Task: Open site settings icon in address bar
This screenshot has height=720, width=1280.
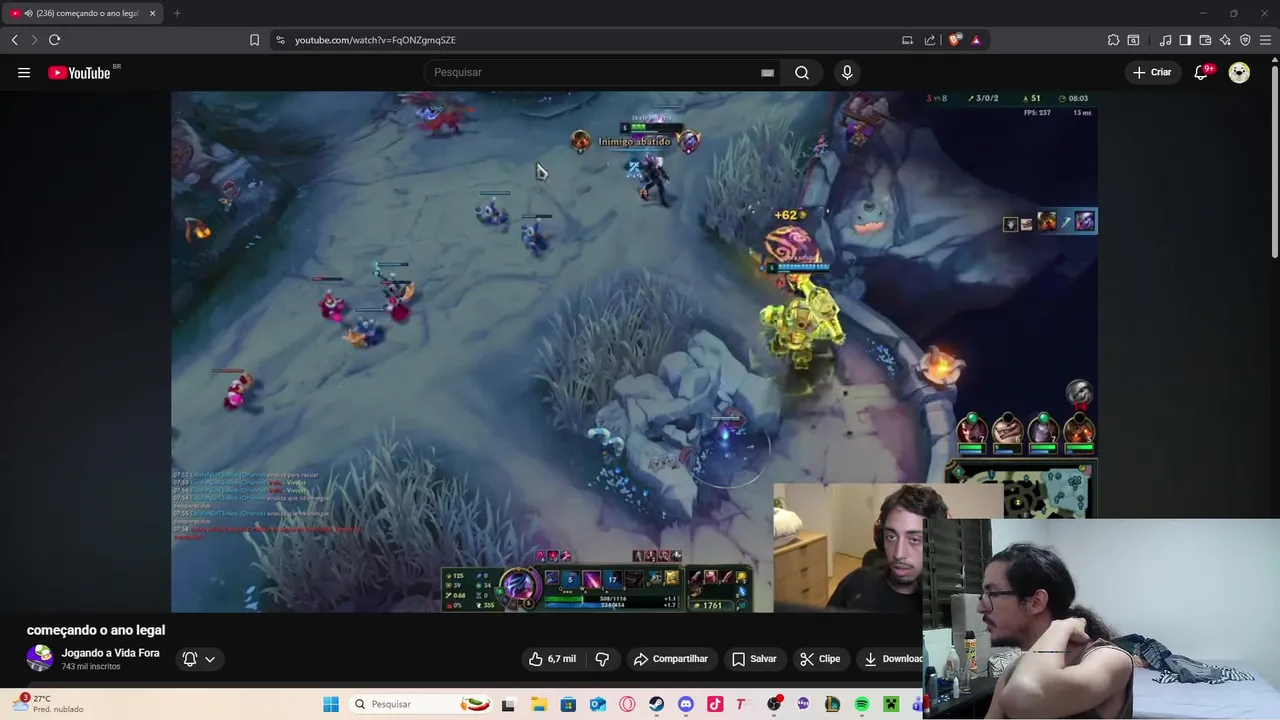Action: coord(280,40)
